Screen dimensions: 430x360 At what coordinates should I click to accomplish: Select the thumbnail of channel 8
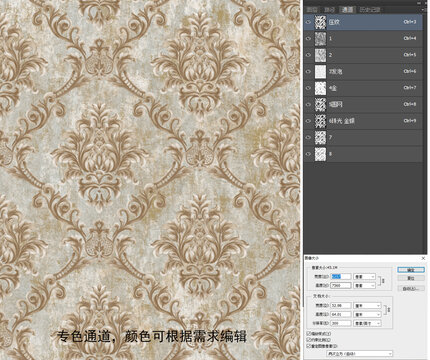(320, 154)
